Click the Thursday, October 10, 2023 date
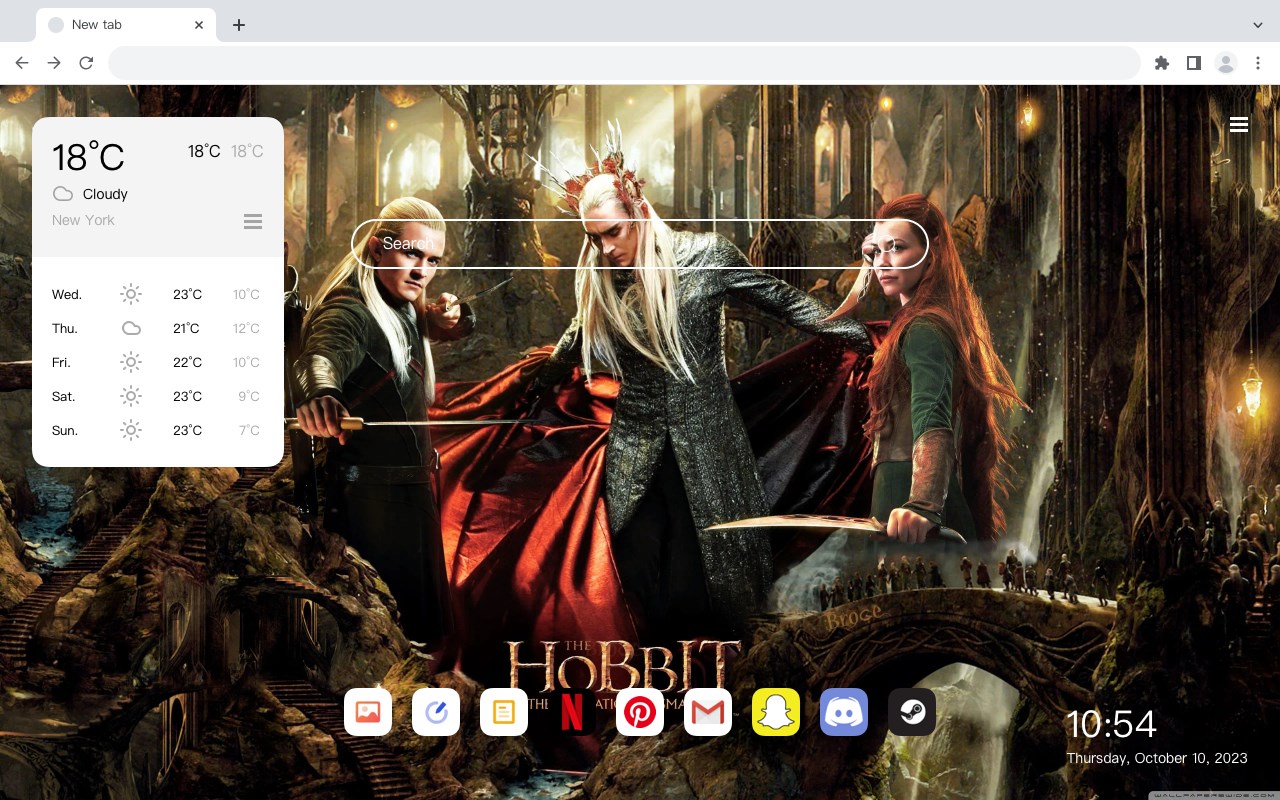Screen dimensions: 1280x800 (x=1157, y=758)
